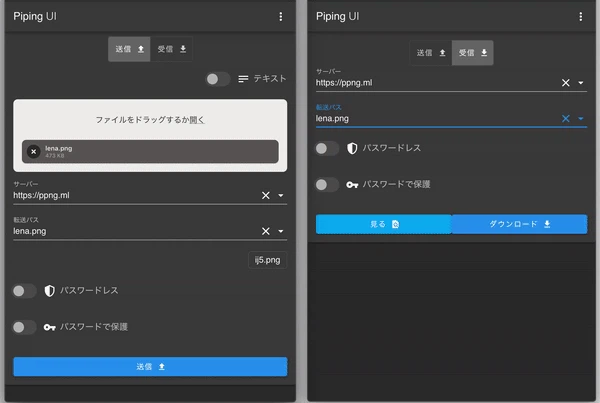The width and height of the screenshot is (600, 403).
Task: Select the 送信 send tab in right panel
Action: [431, 53]
